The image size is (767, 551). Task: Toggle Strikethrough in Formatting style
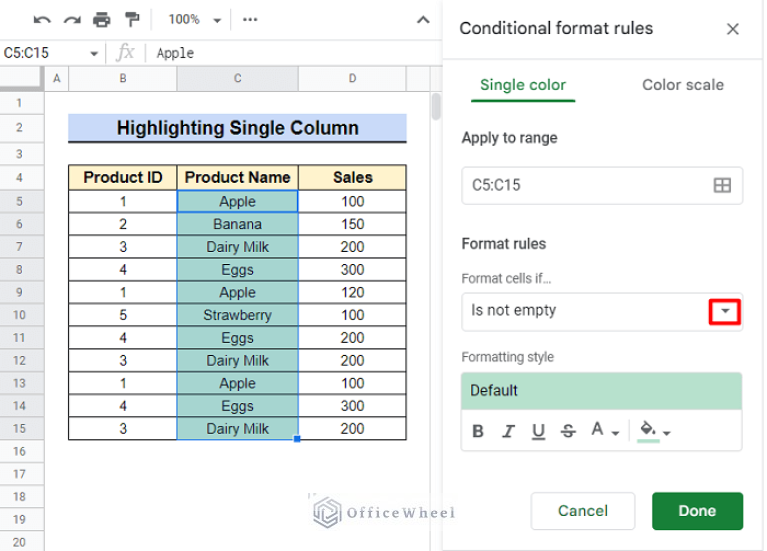[568, 431]
